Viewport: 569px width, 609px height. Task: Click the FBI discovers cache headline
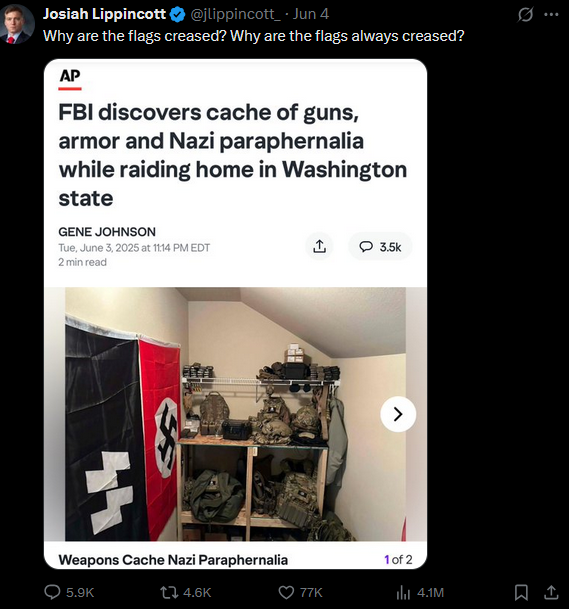click(x=232, y=155)
